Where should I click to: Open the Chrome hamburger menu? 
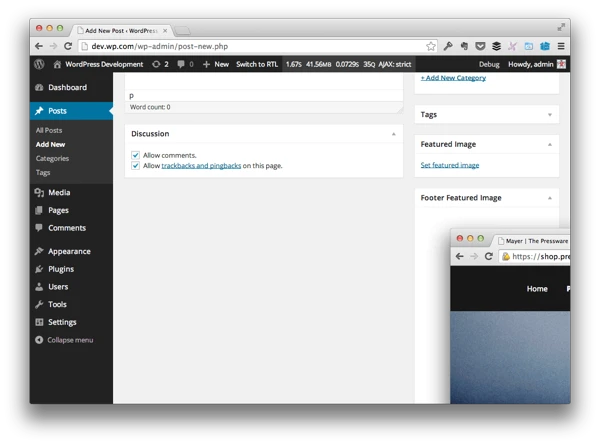[x=561, y=46]
